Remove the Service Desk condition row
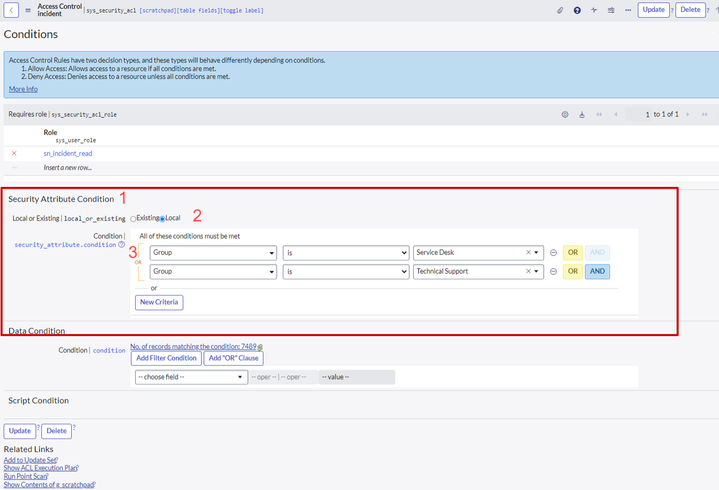719x490 pixels. pos(554,253)
